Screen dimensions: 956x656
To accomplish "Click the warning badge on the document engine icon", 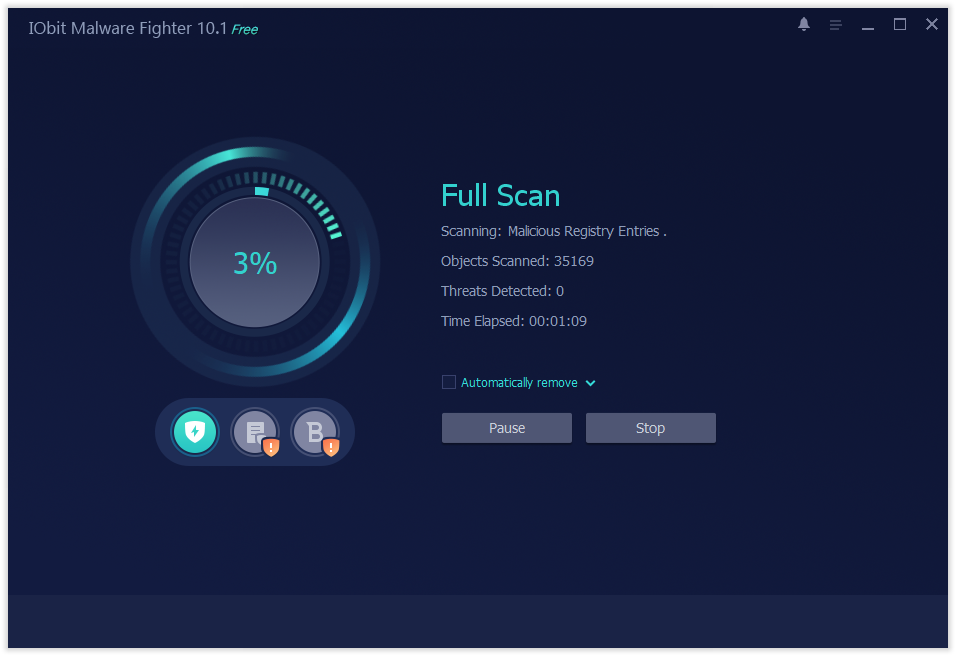I will pos(271,446).
